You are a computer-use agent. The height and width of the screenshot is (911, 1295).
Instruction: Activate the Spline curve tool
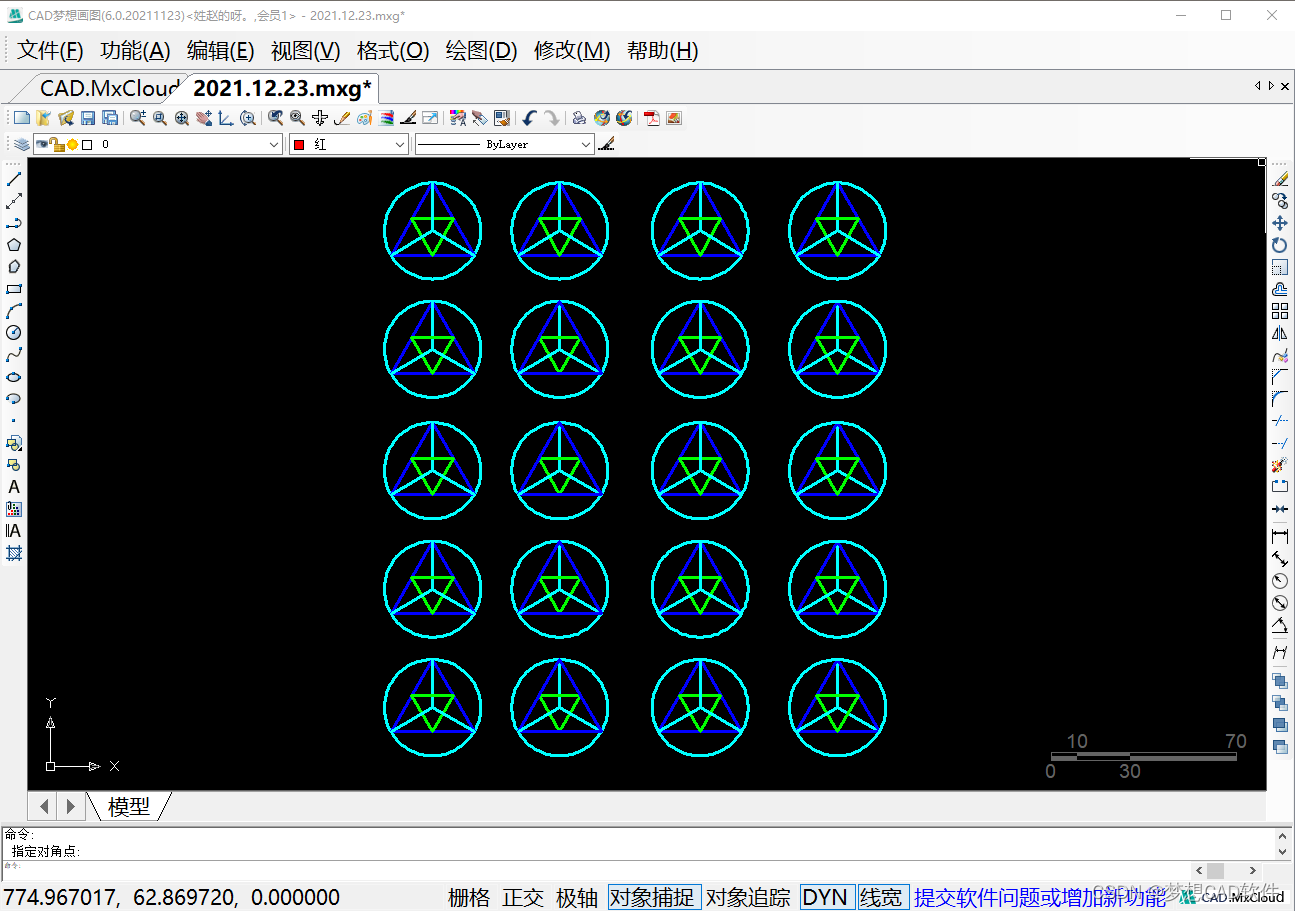pos(14,355)
